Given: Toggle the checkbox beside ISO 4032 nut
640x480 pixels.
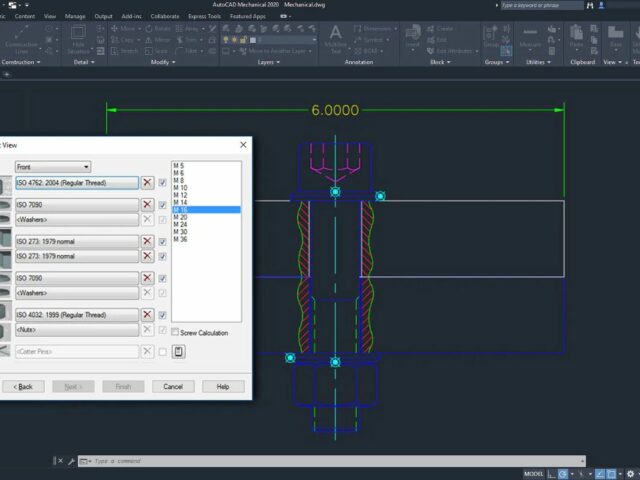Looking at the screenshot, I should click(162, 315).
